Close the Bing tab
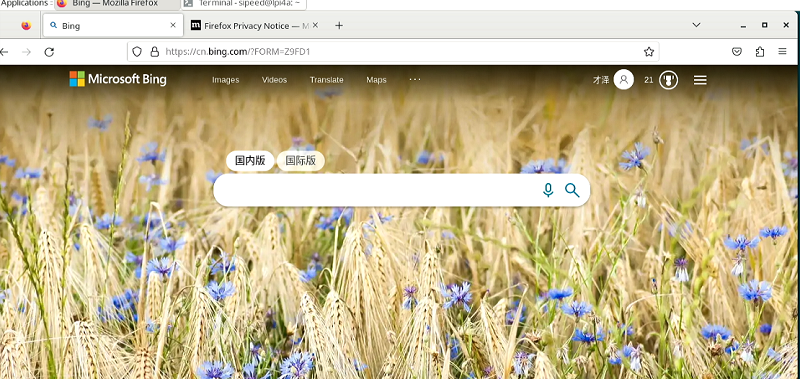This screenshot has width=800, height=379. 172,25
